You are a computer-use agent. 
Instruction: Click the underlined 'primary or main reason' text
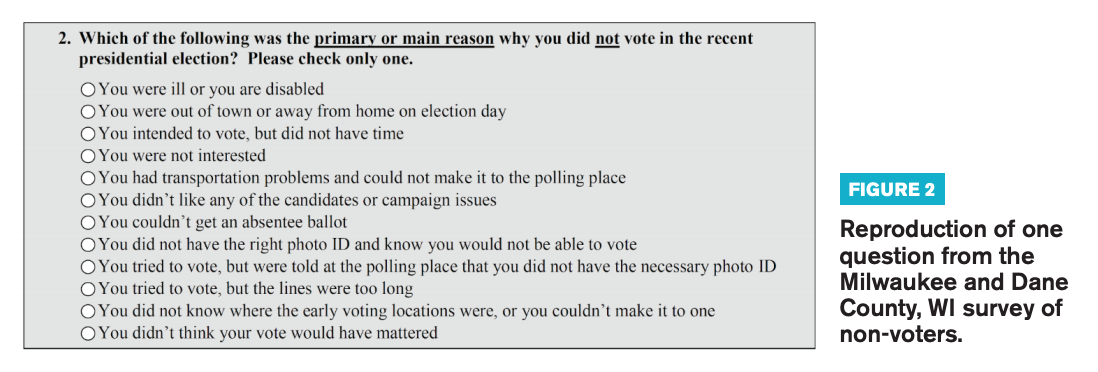click(x=404, y=39)
